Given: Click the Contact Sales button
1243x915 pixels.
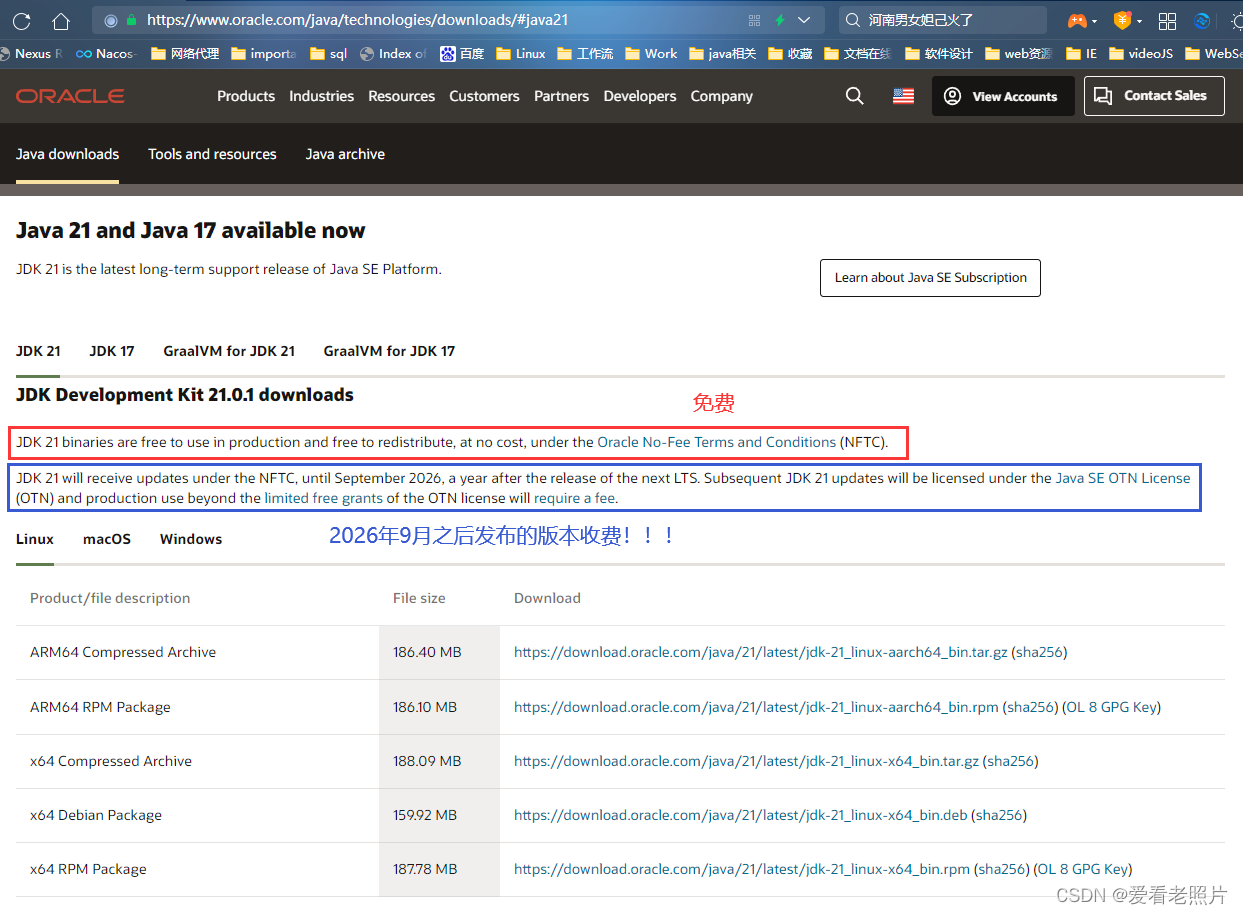Looking at the screenshot, I should coord(1154,96).
